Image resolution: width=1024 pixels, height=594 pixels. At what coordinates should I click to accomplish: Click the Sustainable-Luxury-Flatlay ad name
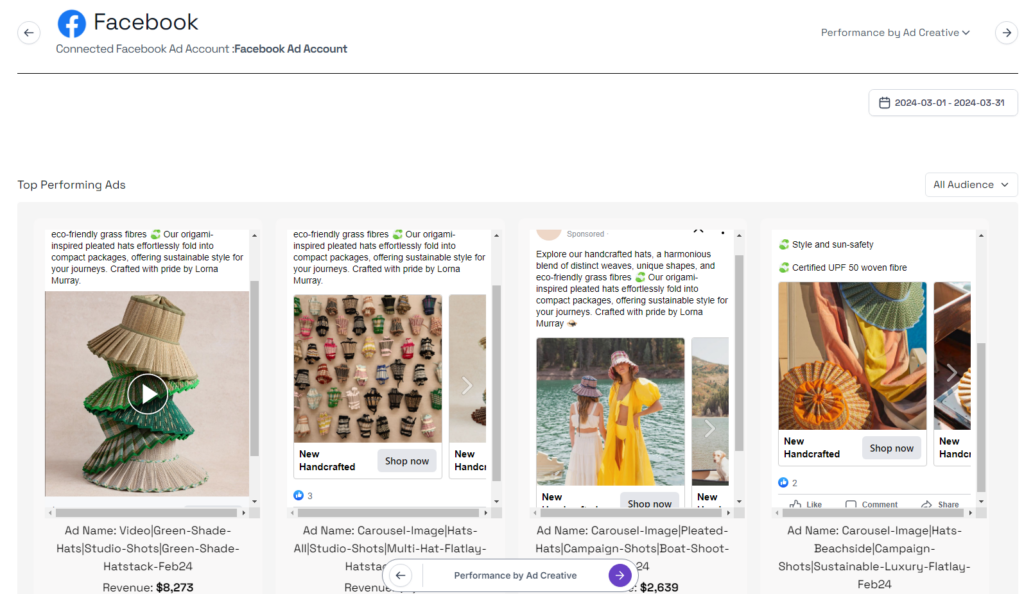pyautogui.click(x=874, y=557)
